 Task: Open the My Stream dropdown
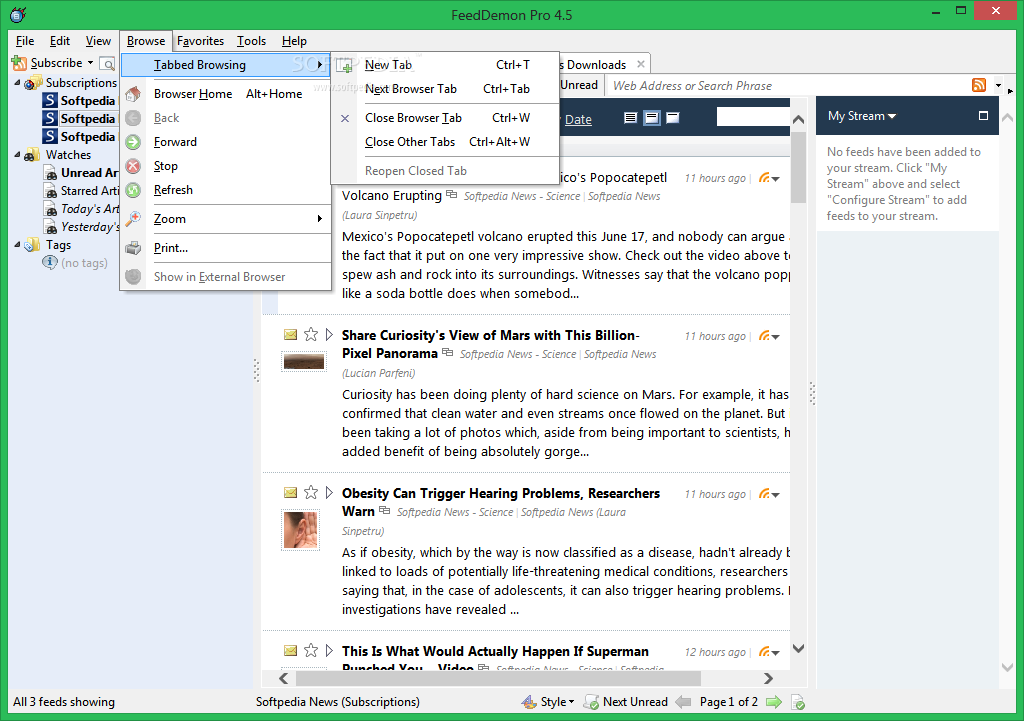click(x=862, y=116)
